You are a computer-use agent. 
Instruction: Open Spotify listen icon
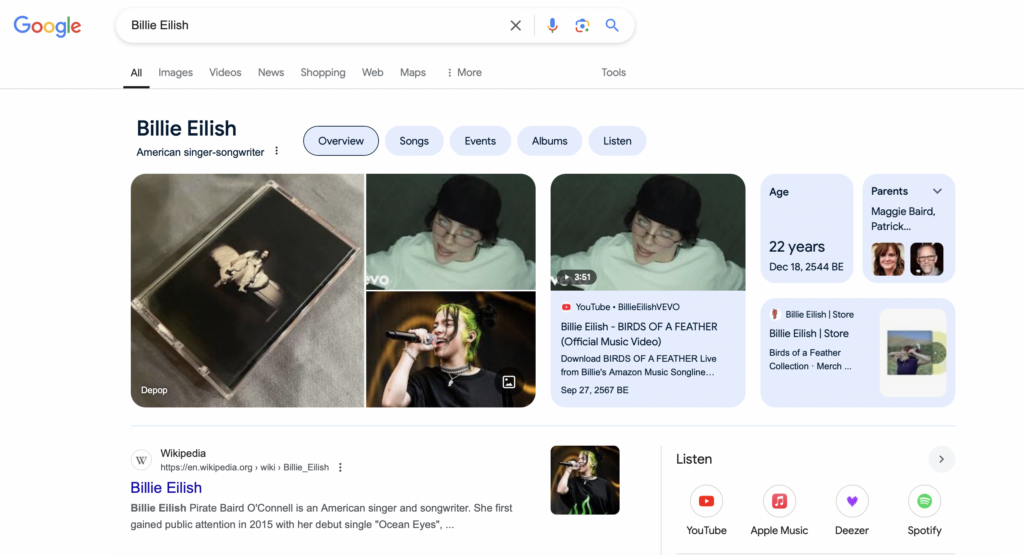click(x=924, y=501)
